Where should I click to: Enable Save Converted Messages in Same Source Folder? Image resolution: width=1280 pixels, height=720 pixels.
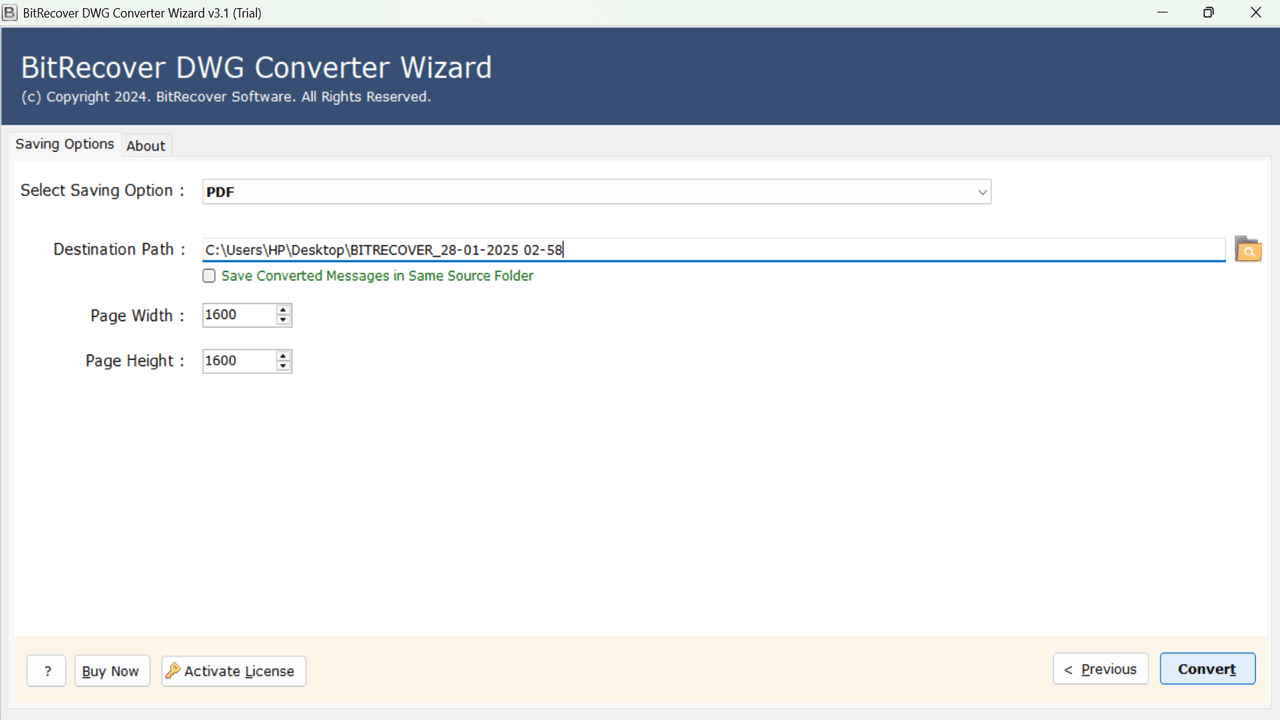209,276
